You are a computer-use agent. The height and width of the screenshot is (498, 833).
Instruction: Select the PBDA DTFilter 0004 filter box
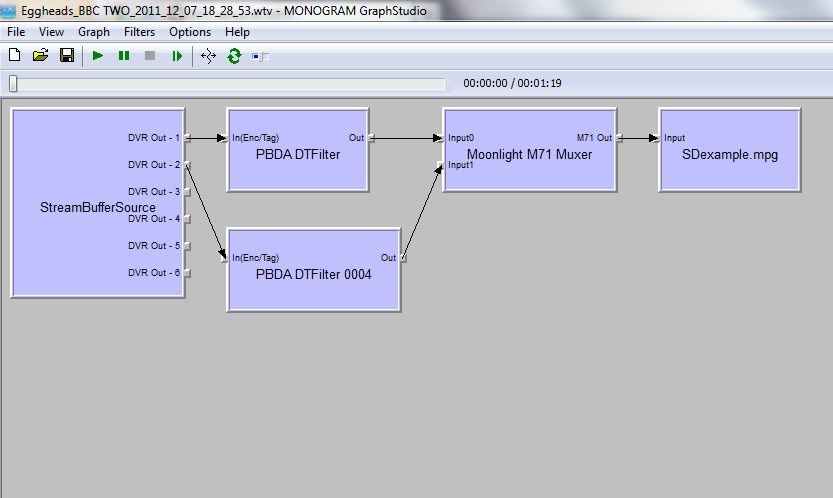(313, 270)
